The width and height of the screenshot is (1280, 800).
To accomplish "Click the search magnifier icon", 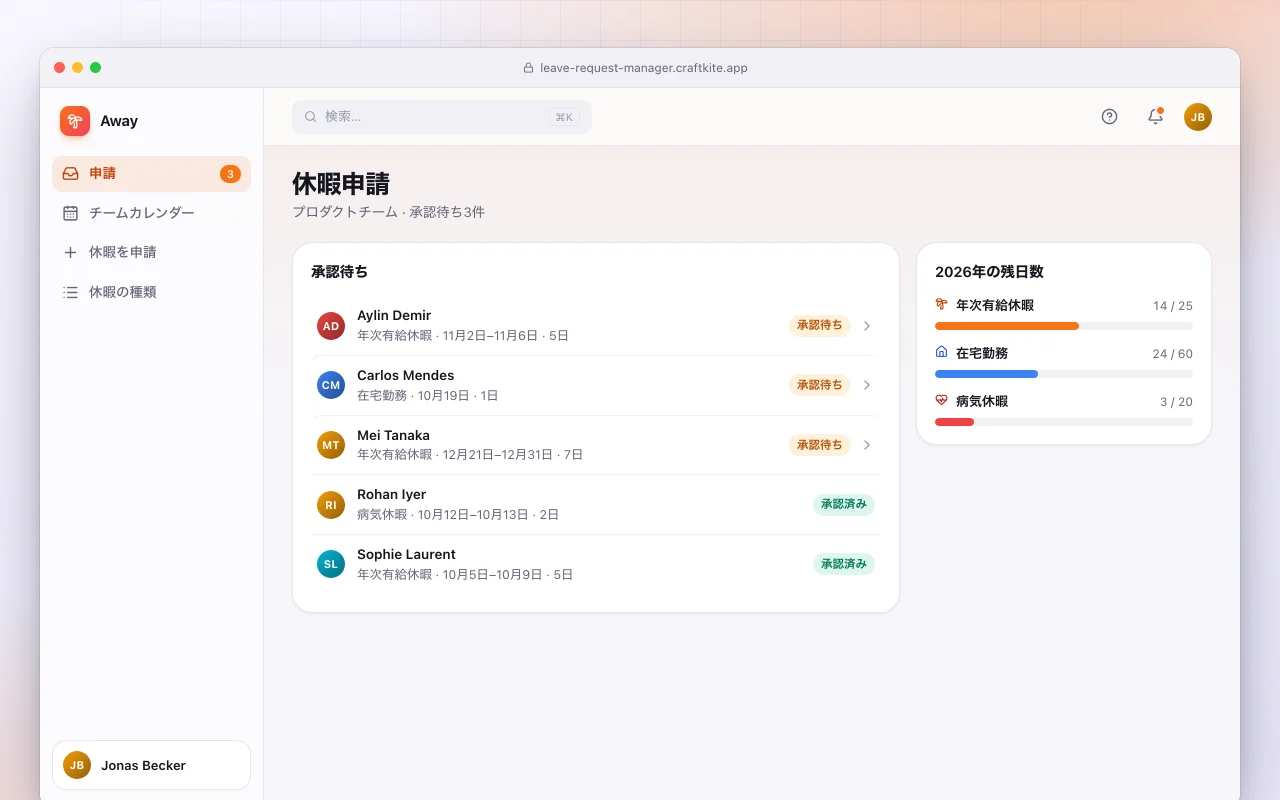I will 311,117.
